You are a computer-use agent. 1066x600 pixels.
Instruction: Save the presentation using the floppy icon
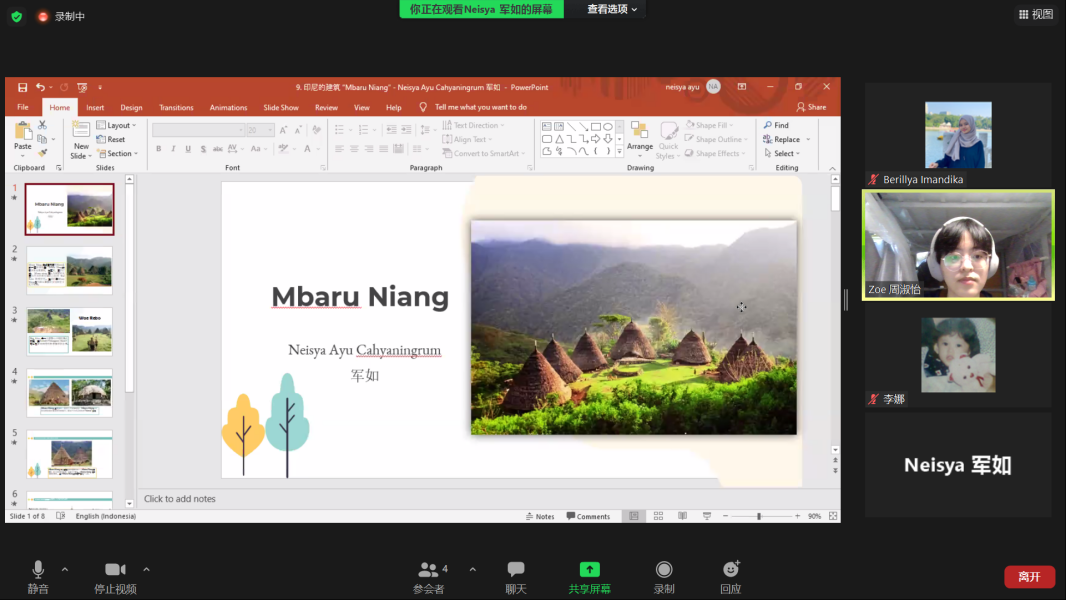[x=22, y=87]
